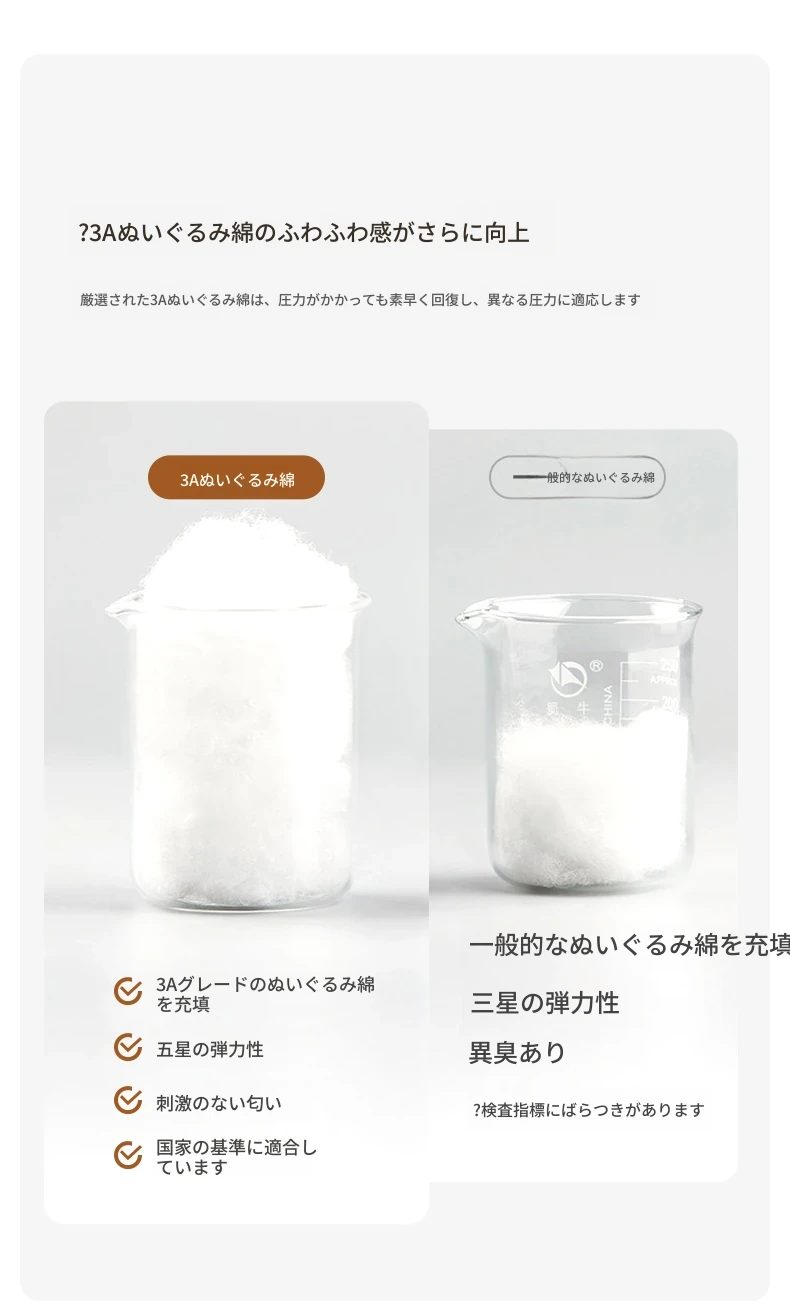Click the text 3Aグレードのぬいぐるみ綿を充填
This screenshot has height=1314, width=790.
tap(265, 994)
